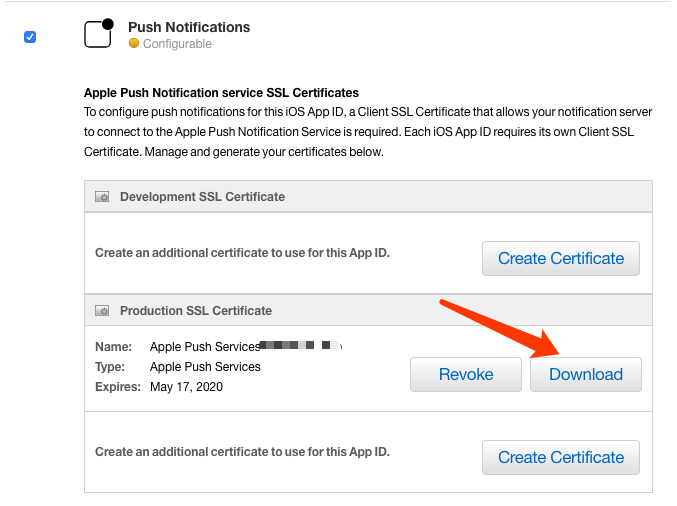Click the expiry date May 17, 2020
Image resolution: width=677 pixels, height=506 pixels.
[x=187, y=386]
